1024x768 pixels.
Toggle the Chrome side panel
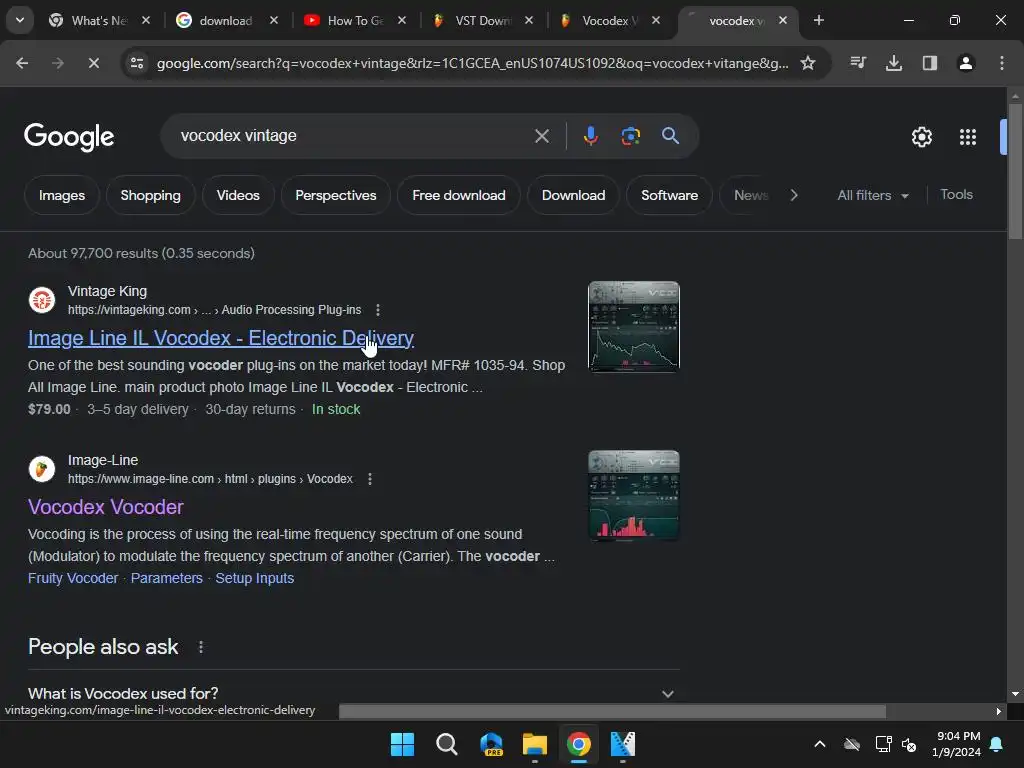930,63
